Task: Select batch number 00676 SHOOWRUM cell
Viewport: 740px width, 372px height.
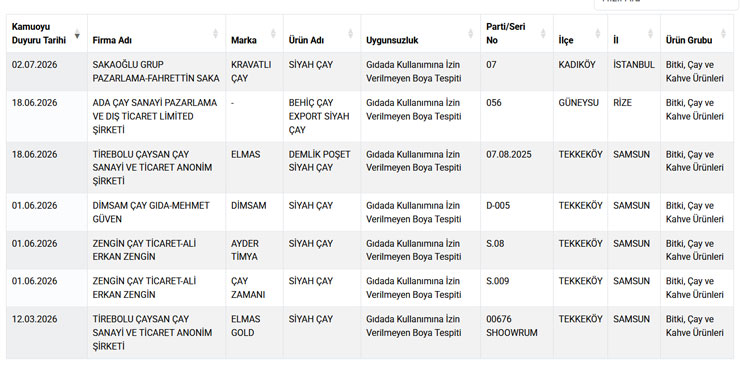Action: (517, 333)
